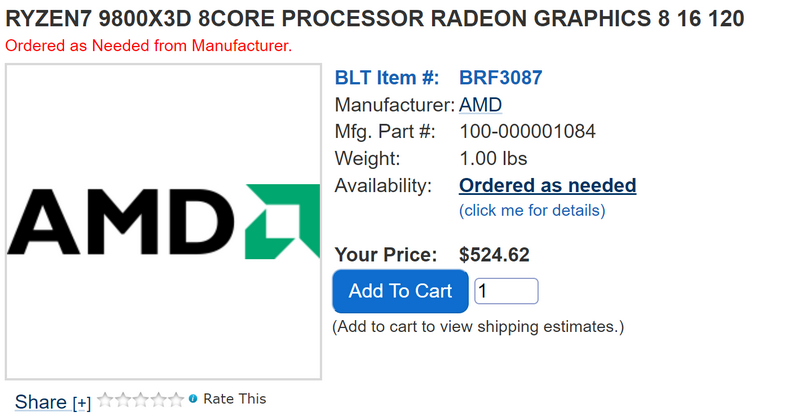Click the second rating star
The image size is (800, 419).
[x=123, y=400]
